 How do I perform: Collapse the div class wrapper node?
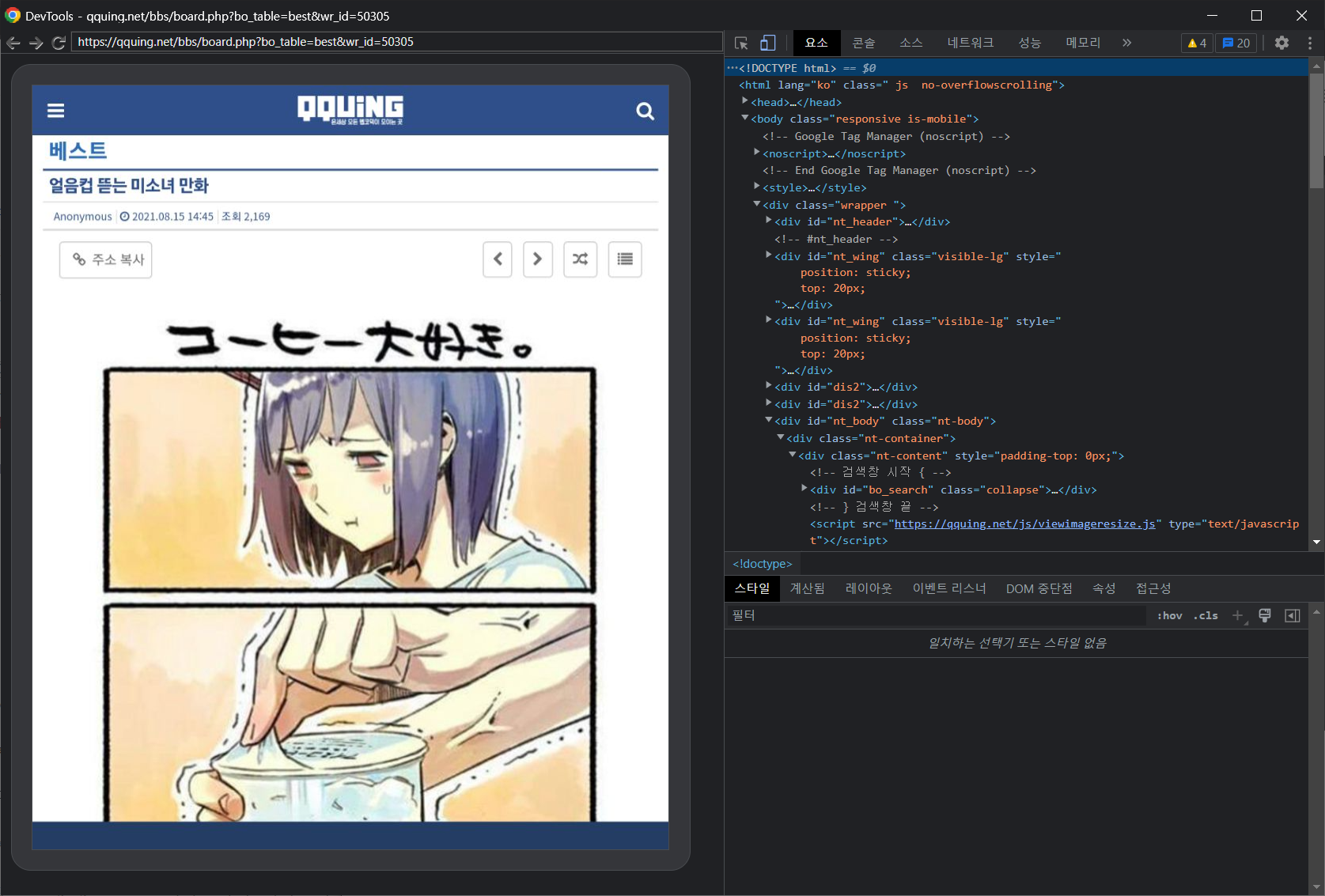[757, 204]
